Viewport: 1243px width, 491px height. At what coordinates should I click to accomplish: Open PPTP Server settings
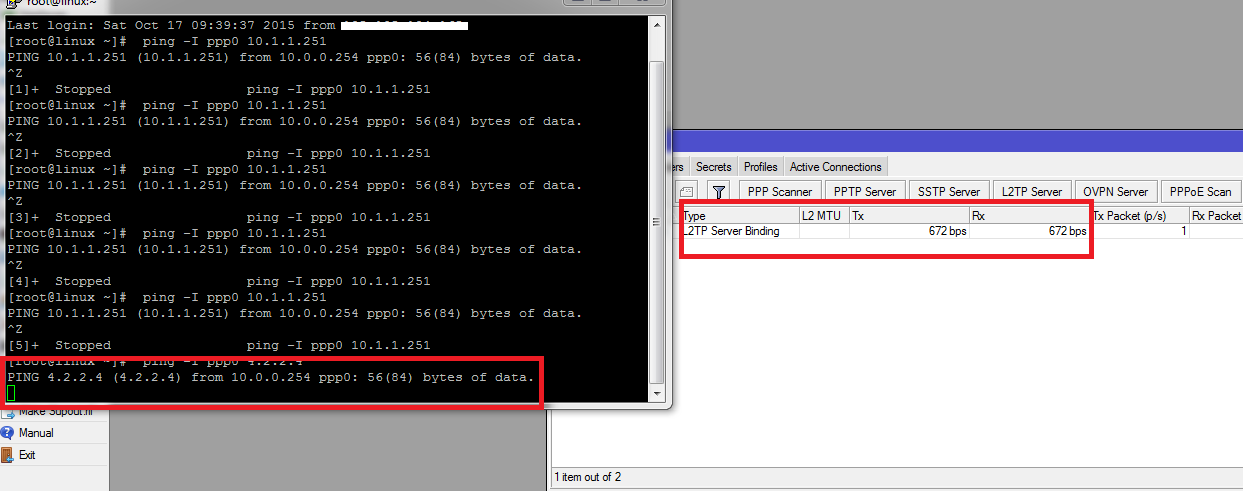click(x=866, y=192)
